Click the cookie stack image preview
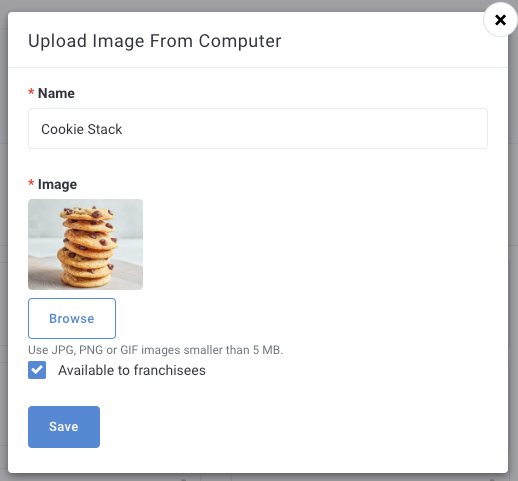The width and height of the screenshot is (518, 481). tap(85, 244)
